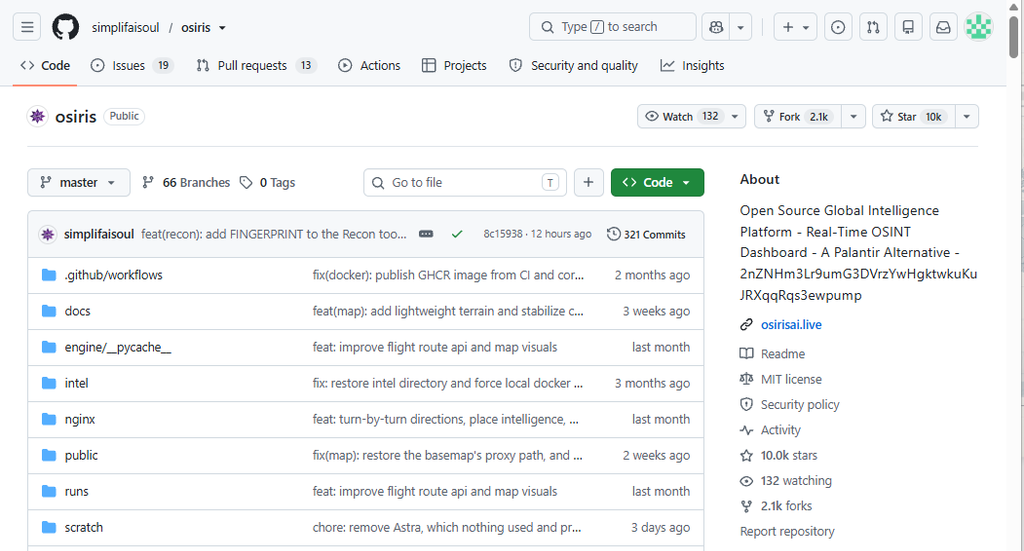Open the user avatar menu
Screen dimensions: 1024x551
coord(978,27)
